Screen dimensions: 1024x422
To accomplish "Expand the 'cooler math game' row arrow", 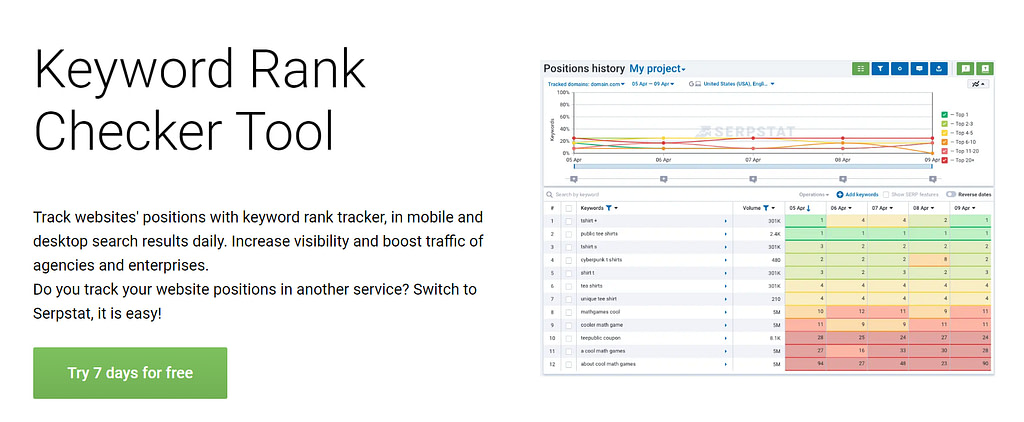I will (x=726, y=325).
